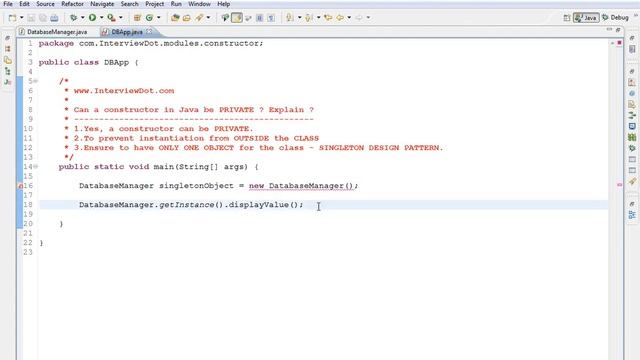Click the Previous Annotation icon

tap(309, 18)
